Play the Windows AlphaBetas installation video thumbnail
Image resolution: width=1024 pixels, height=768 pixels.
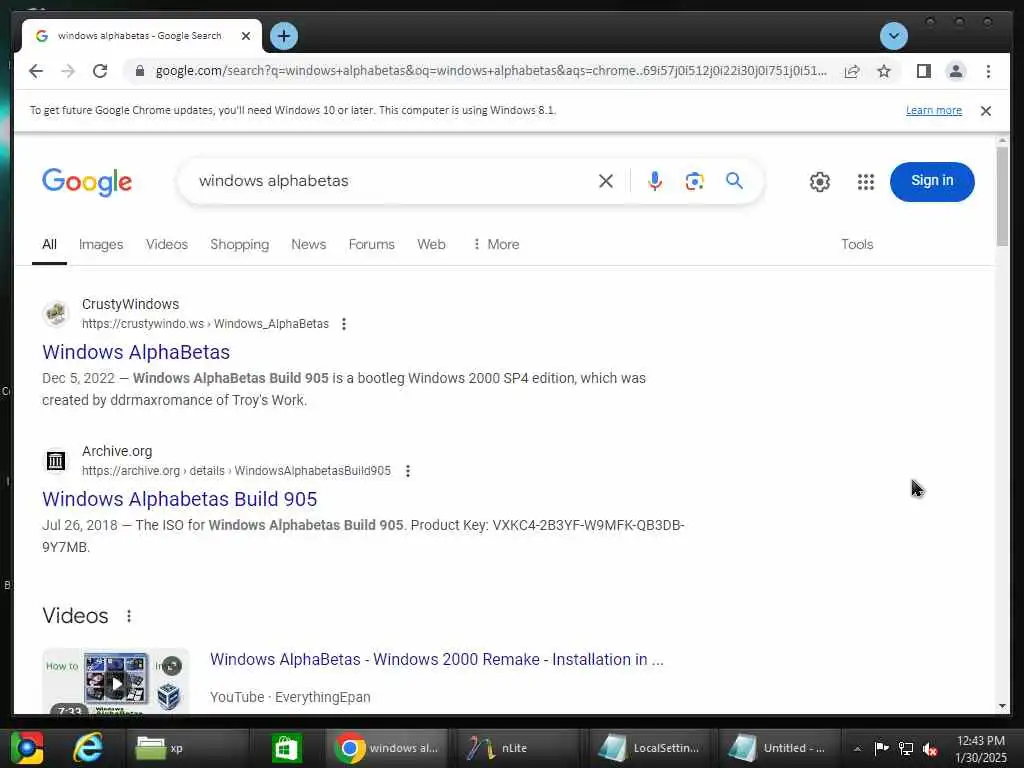coord(116,682)
